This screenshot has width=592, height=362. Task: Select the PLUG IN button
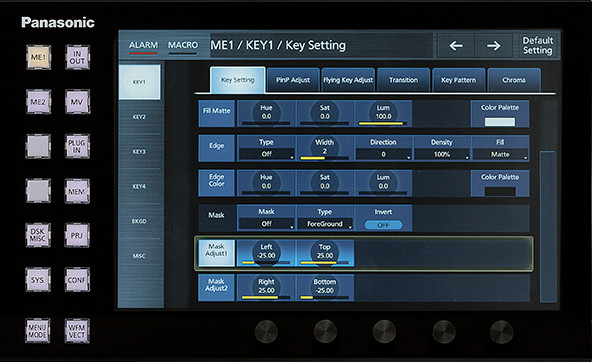click(x=77, y=146)
